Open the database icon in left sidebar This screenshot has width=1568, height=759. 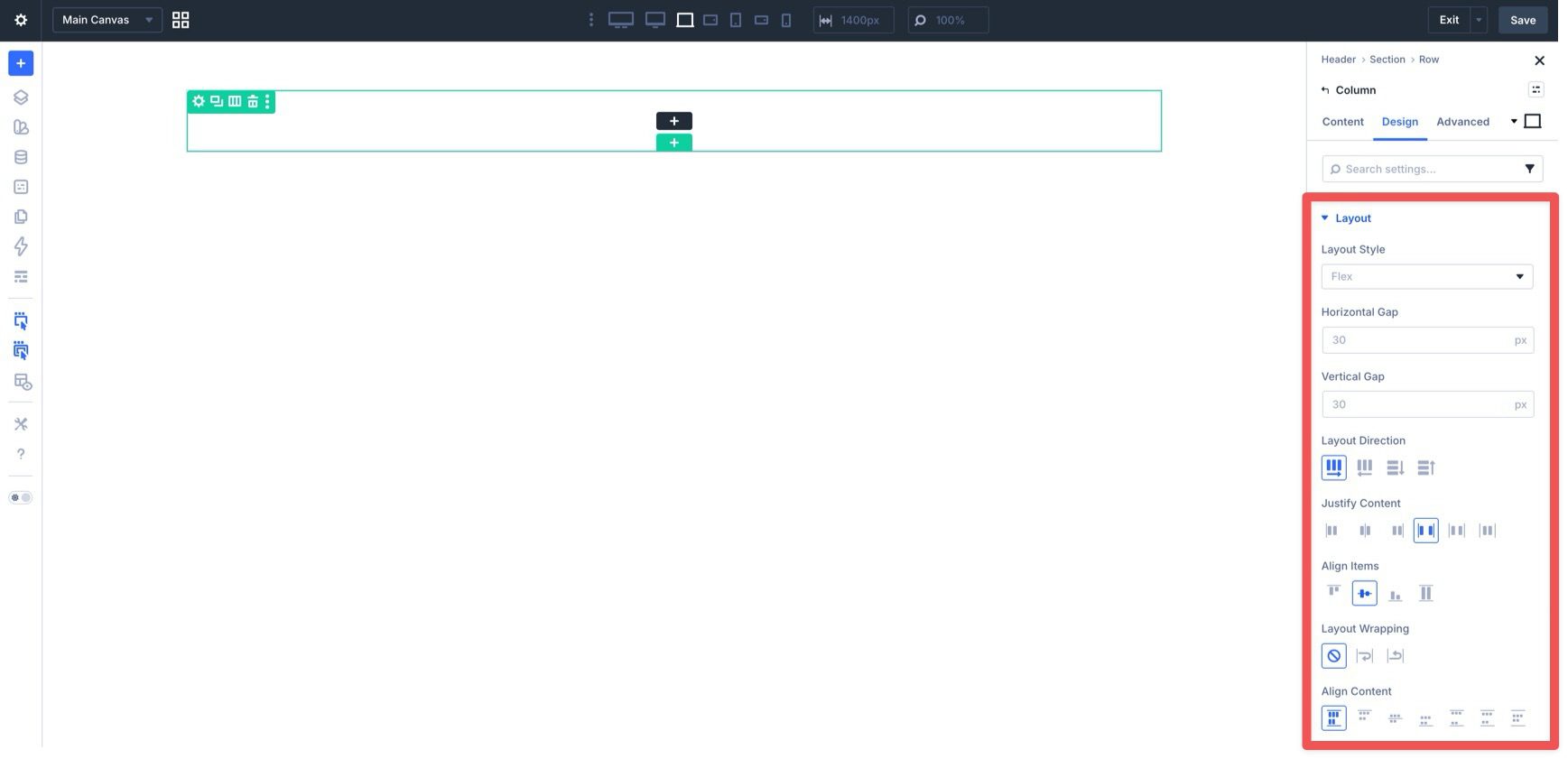pos(21,157)
